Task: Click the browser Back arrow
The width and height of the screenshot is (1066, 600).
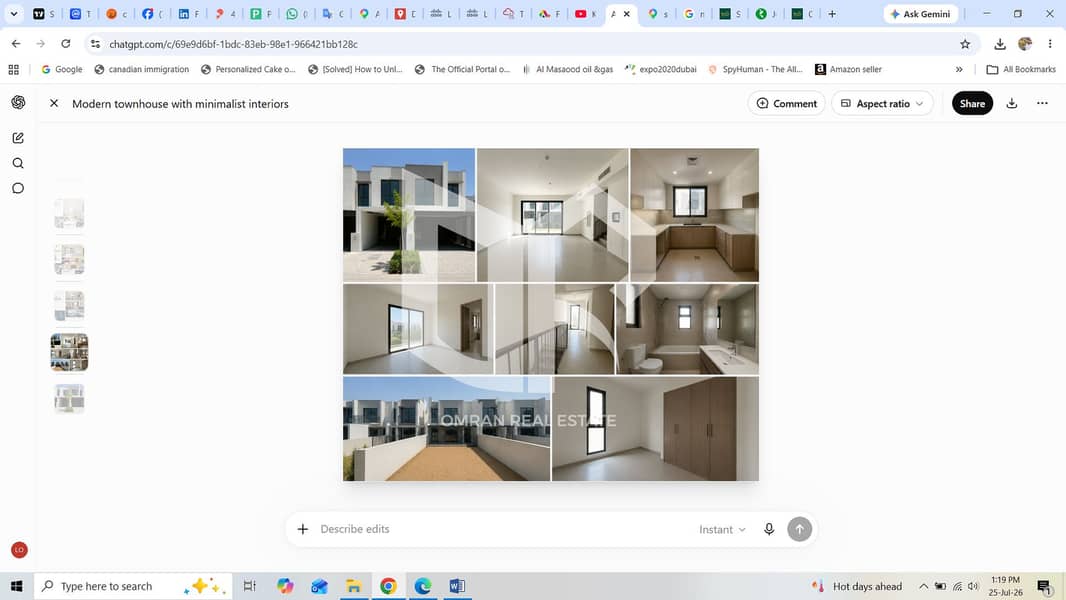Action: 16,43
